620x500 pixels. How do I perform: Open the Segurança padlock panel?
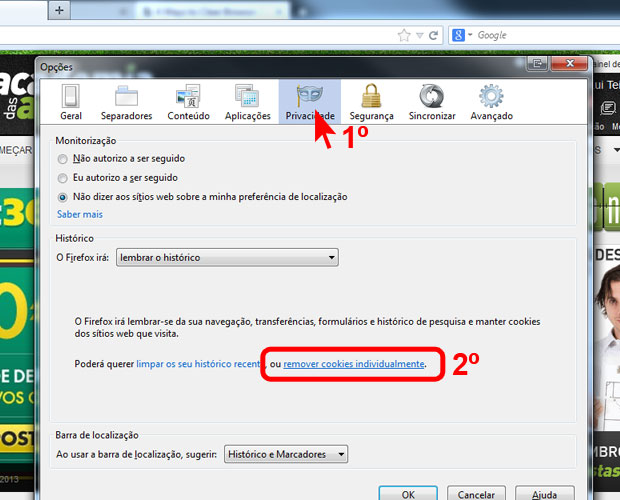coord(371,102)
